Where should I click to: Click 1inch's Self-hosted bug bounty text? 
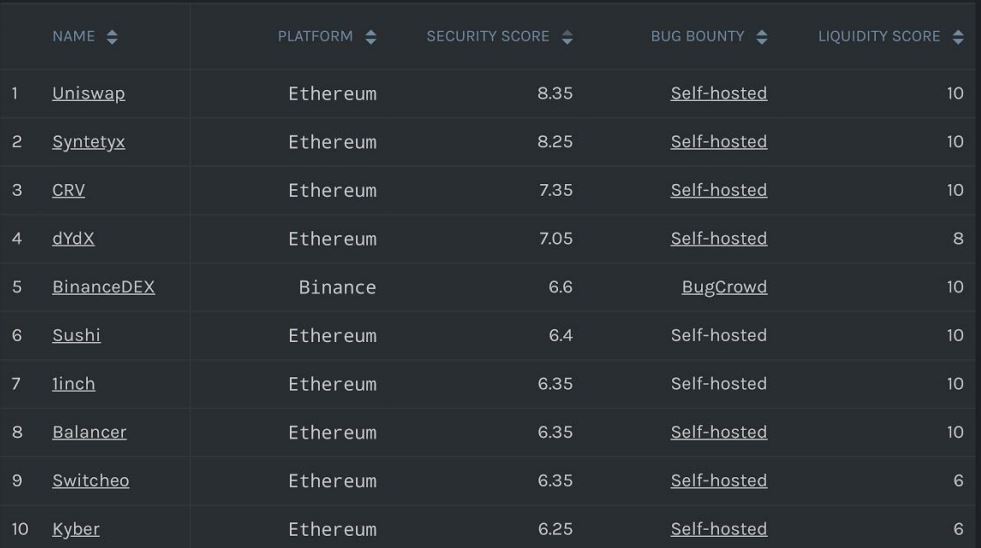[x=719, y=383]
